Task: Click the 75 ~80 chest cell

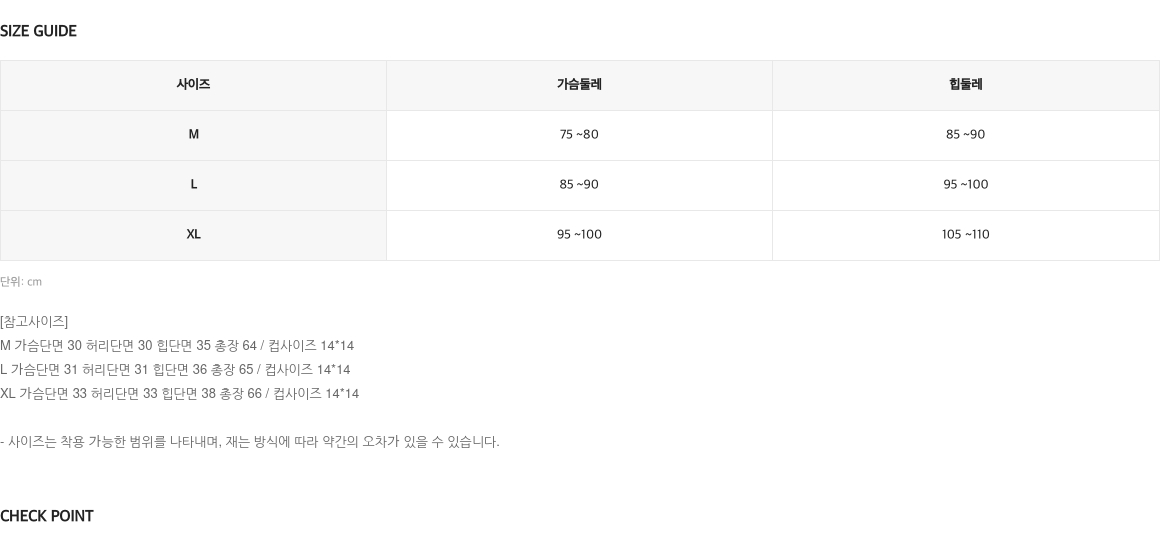Action: coord(579,135)
